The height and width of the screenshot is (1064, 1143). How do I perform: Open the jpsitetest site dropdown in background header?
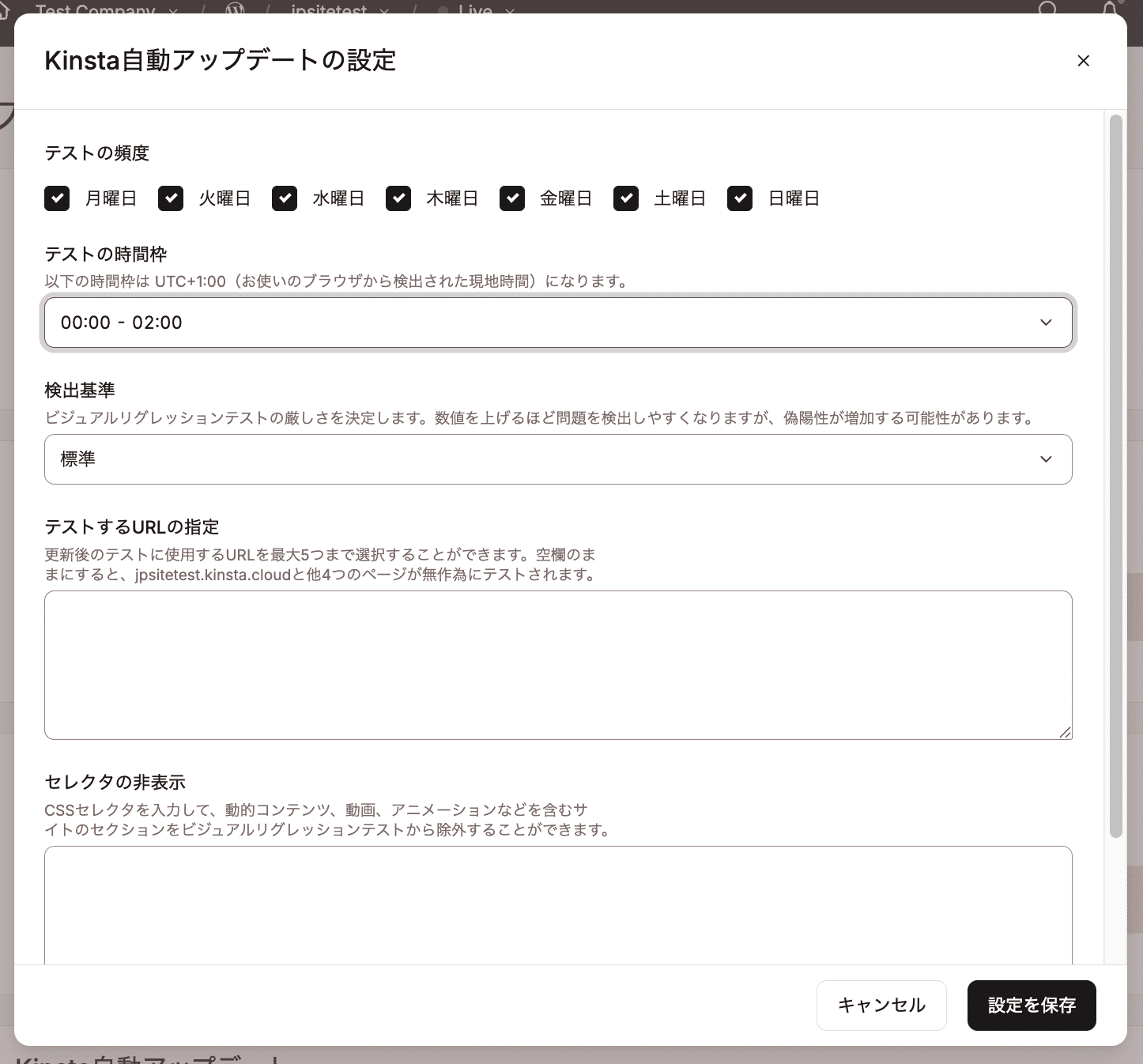coord(340,10)
